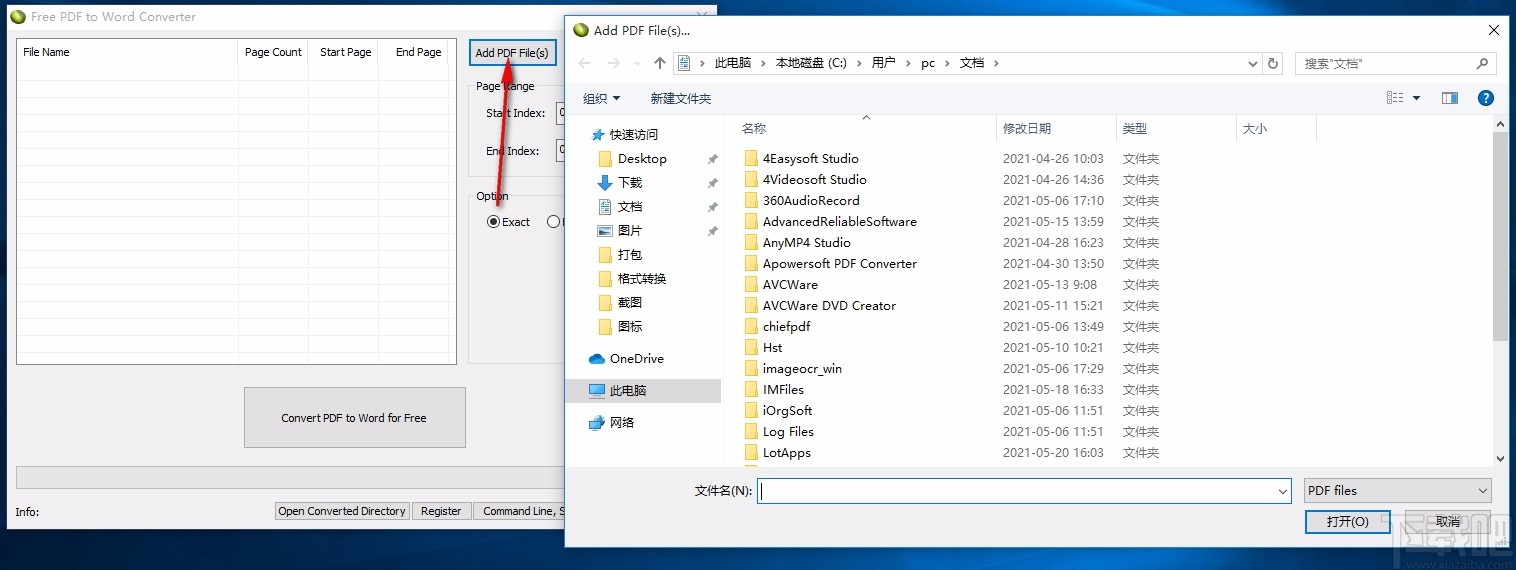Image resolution: width=1516 pixels, height=570 pixels.
Task: Sort files by 修改日期 column
Action: (x=1027, y=128)
